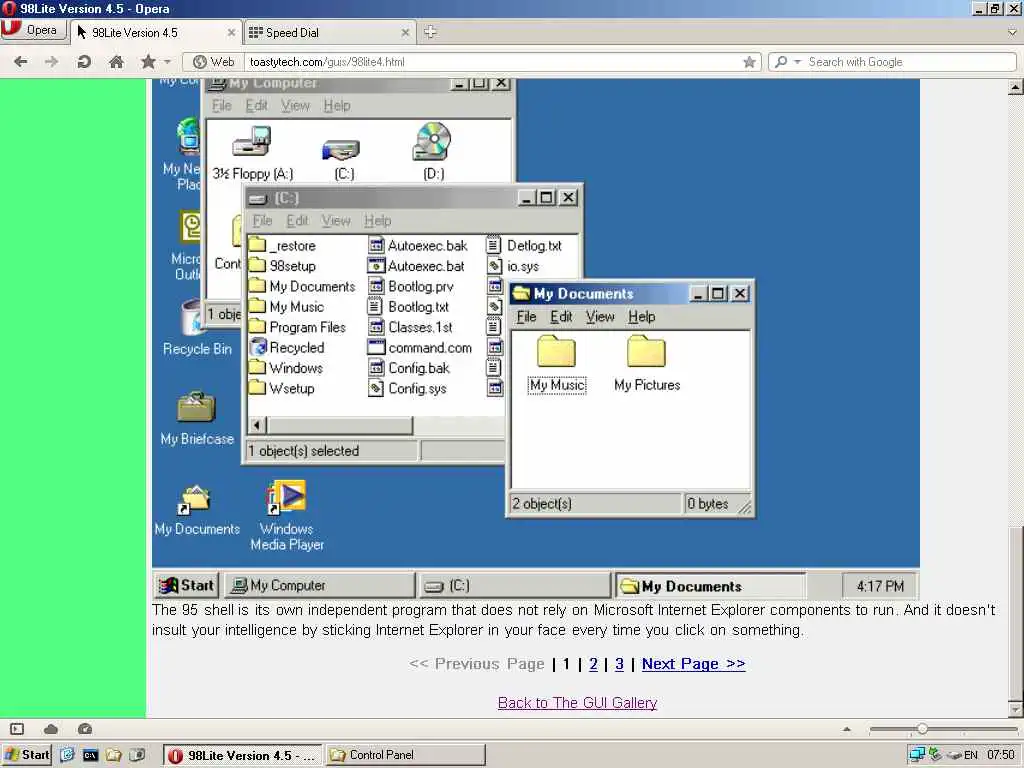The image size is (1024, 768).
Task: Launch the command prompt quick launch icon
Action: point(90,755)
